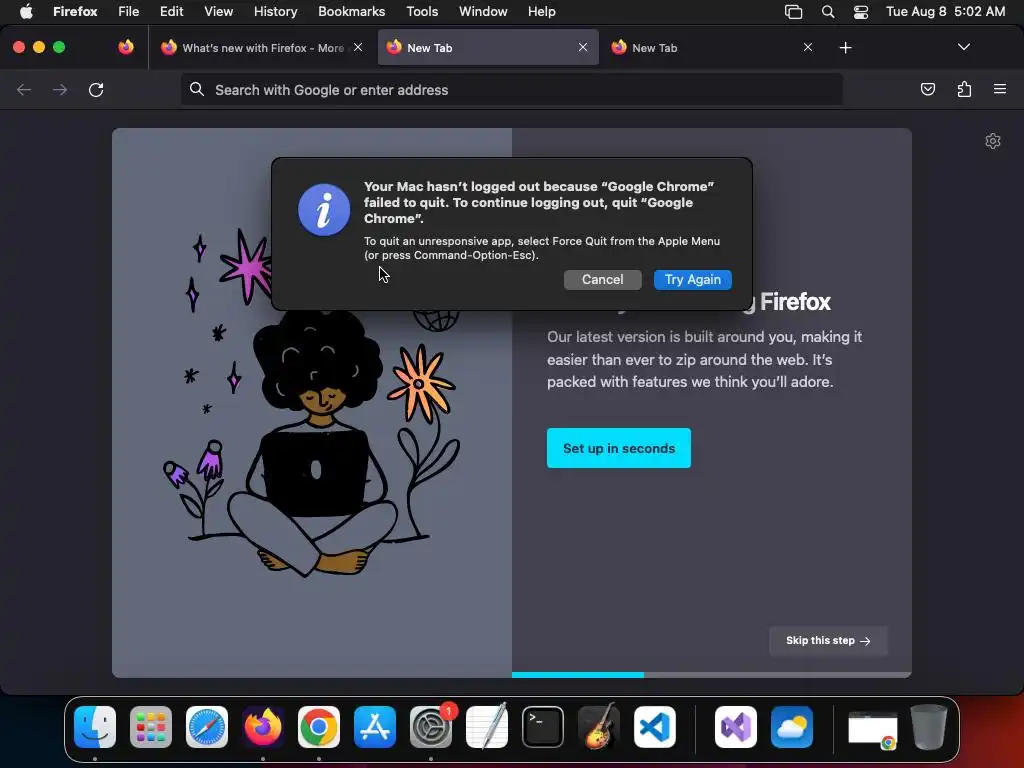Open the Pocket save icon

pyautogui.click(x=927, y=89)
